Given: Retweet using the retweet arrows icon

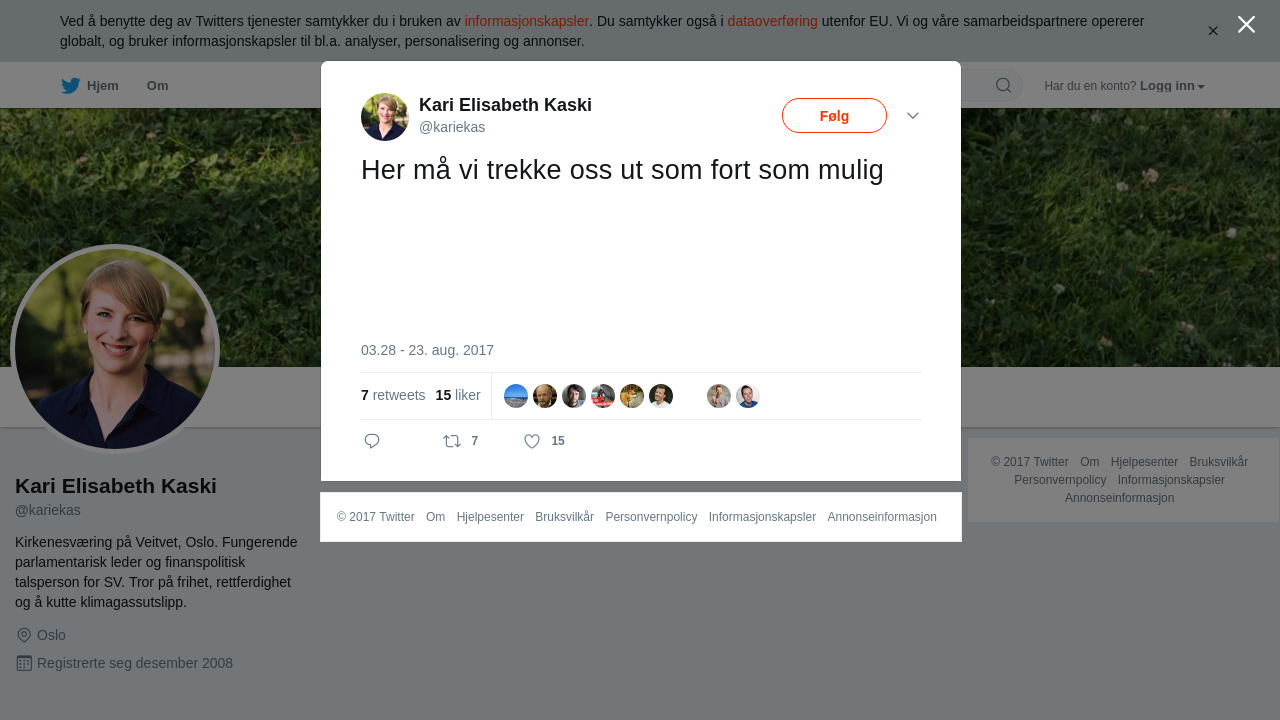Looking at the screenshot, I should click(x=452, y=441).
